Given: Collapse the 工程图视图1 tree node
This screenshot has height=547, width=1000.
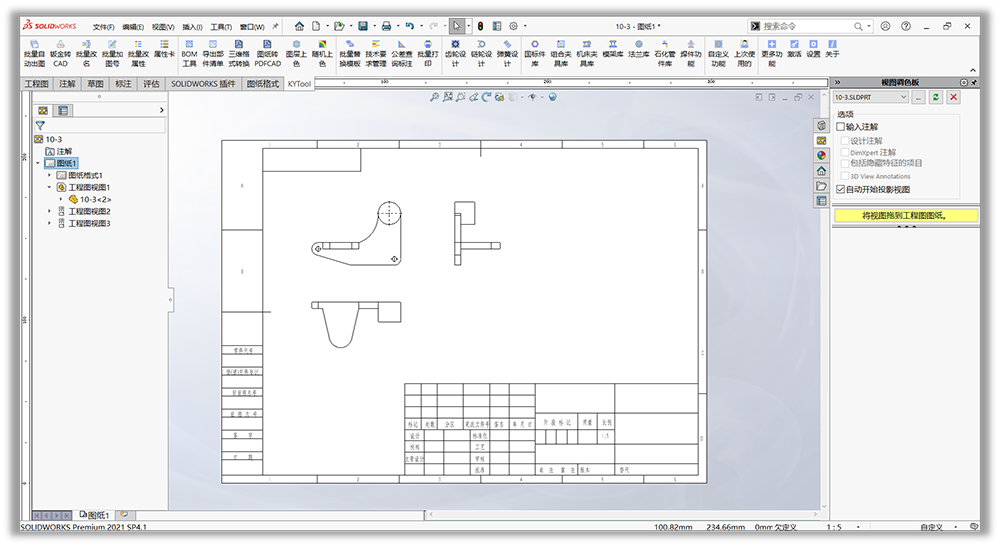Looking at the screenshot, I should pyautogui.click(x=49, y=187).
